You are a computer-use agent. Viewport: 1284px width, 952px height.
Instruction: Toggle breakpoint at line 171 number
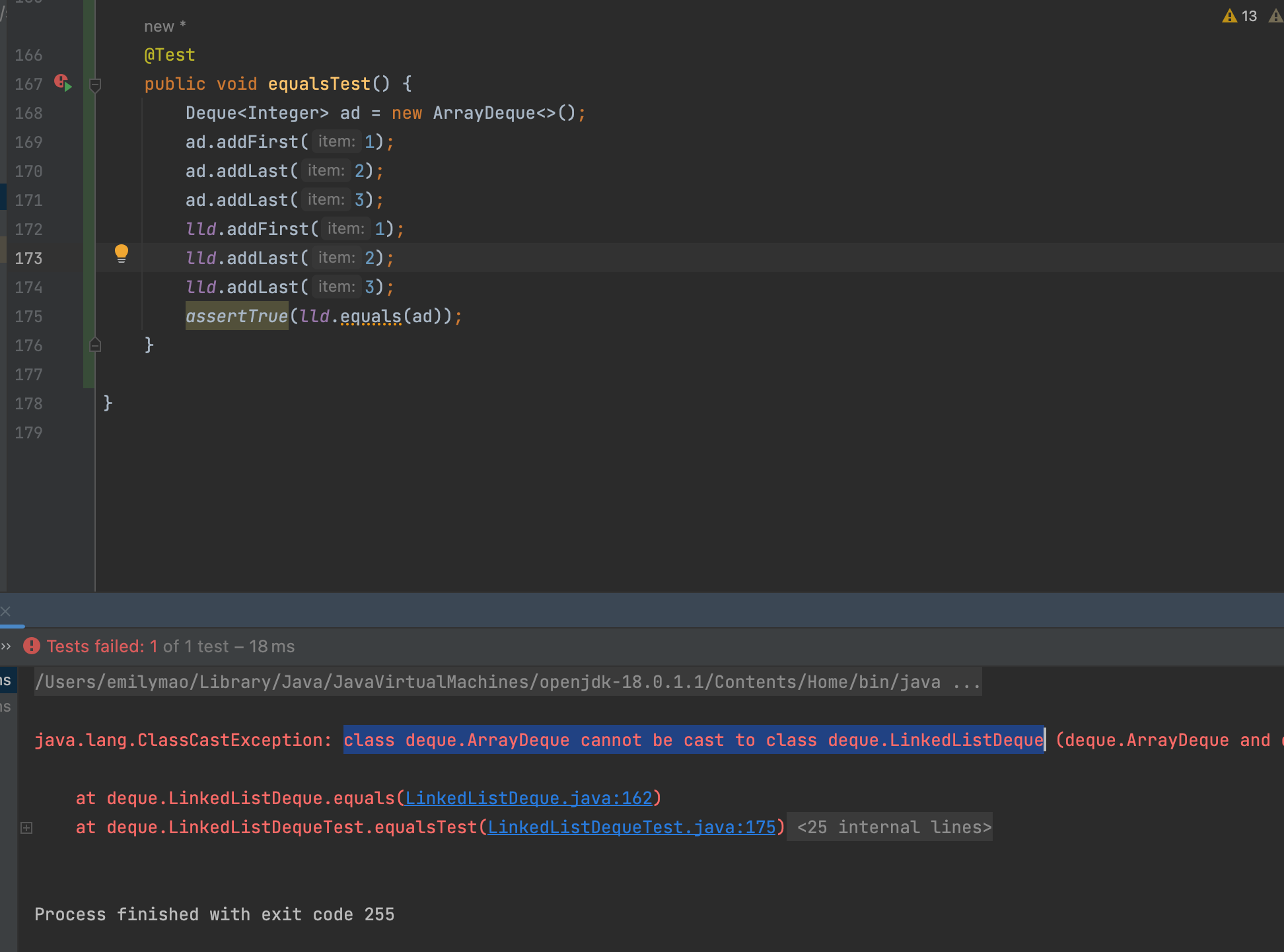(28, 200)
